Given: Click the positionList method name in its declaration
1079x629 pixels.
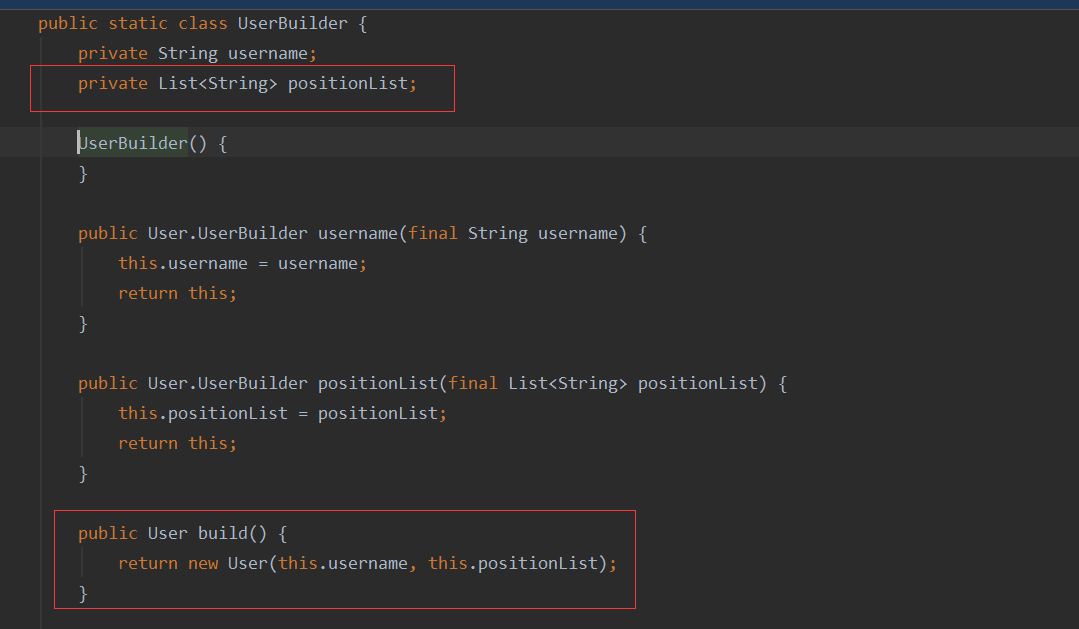Looking at the screenshot, I should point(377,383).
